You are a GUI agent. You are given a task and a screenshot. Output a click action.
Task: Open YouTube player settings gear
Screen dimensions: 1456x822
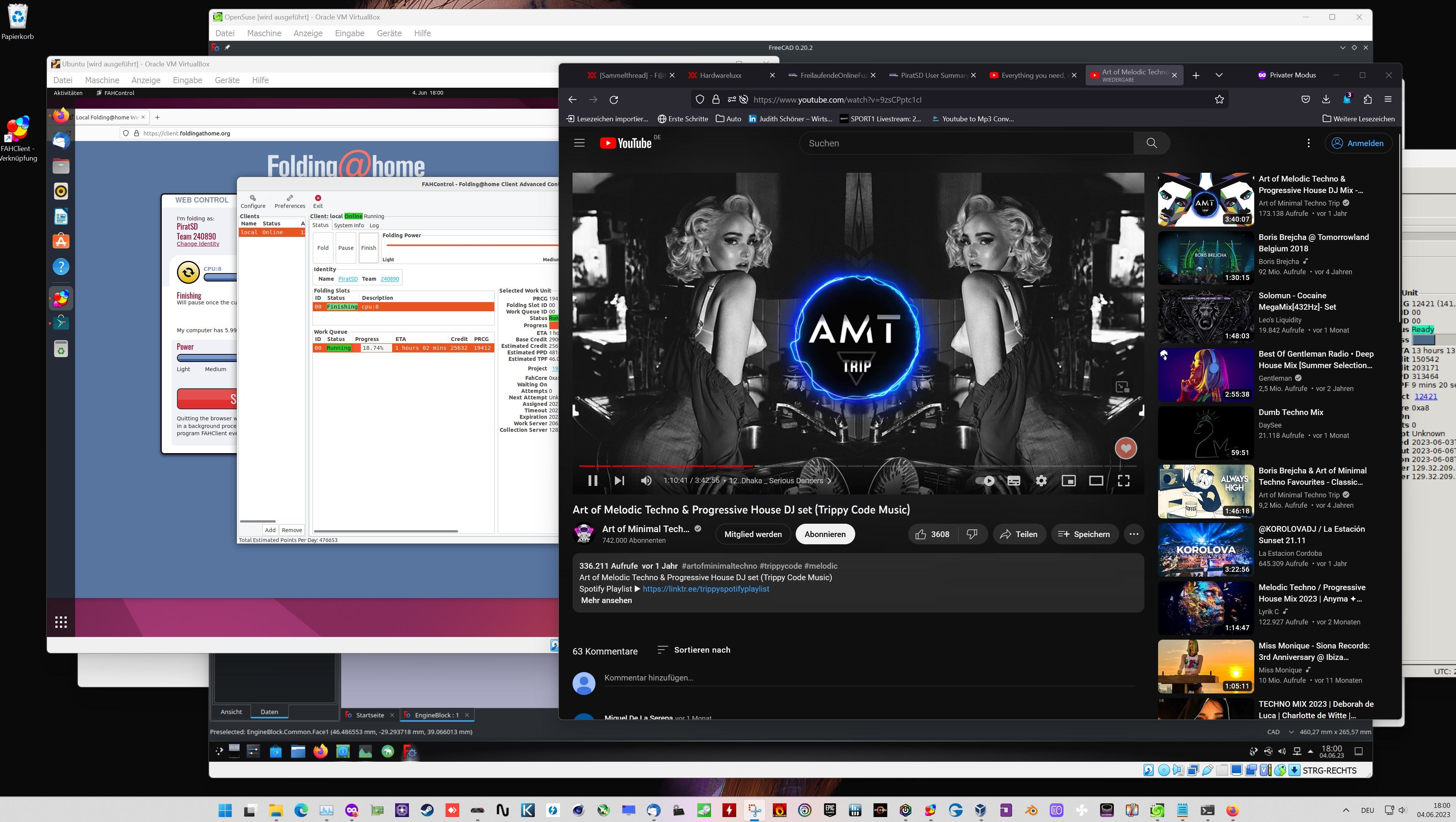[x=1041, y=481]
